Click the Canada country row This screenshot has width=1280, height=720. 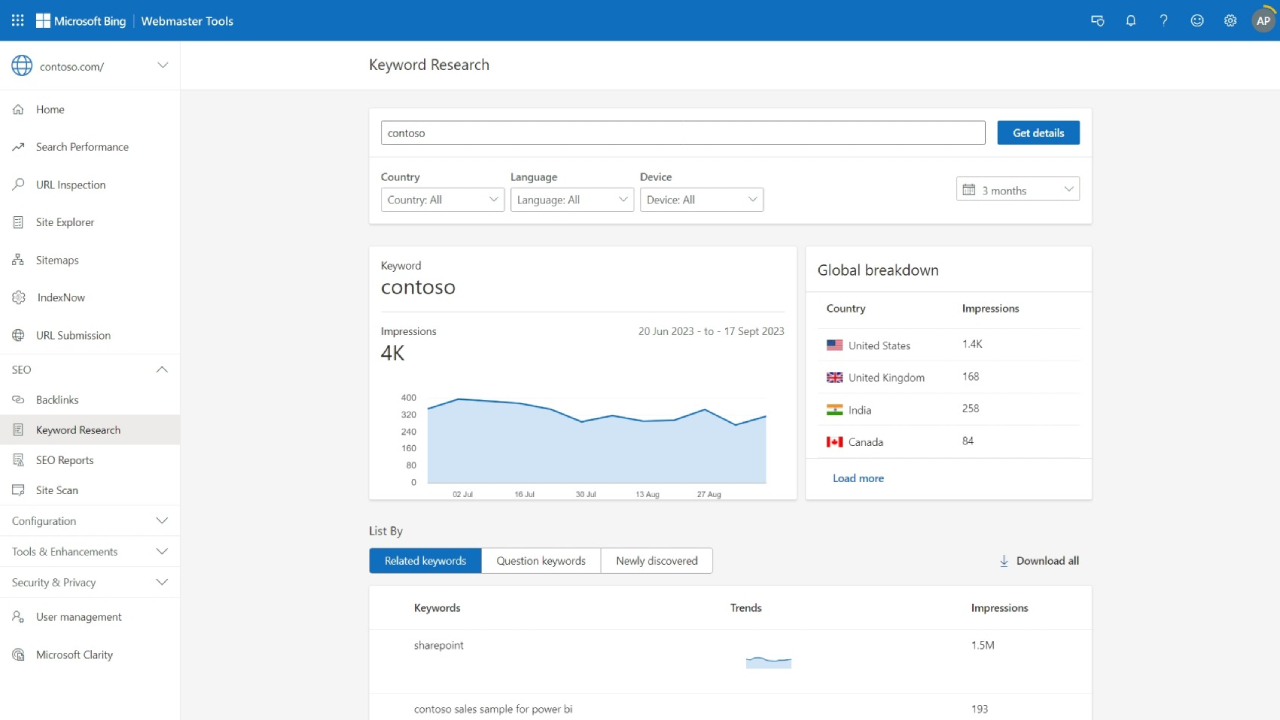click(x=948, y=441)
